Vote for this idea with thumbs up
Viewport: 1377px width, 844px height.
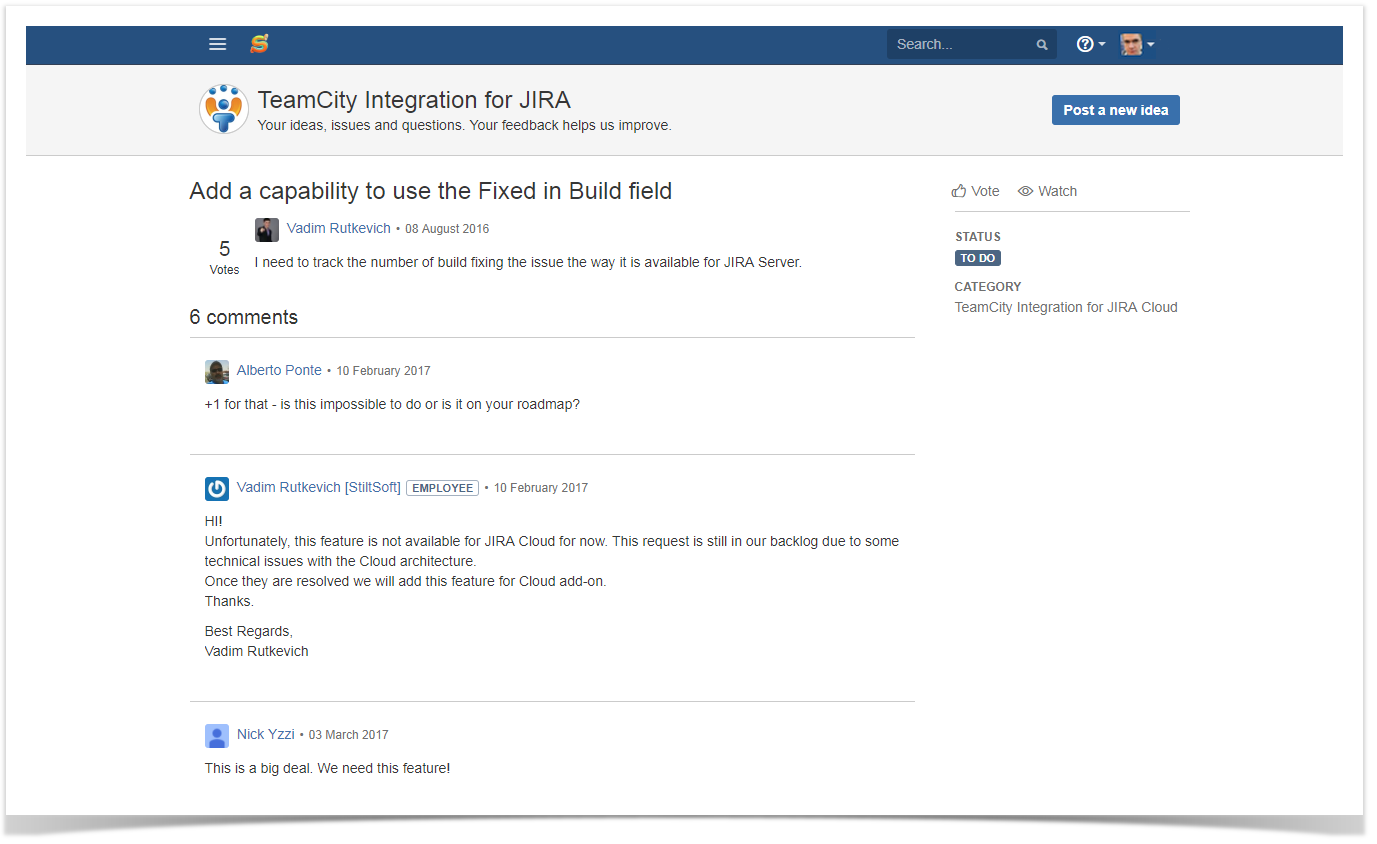pos(975,191)
